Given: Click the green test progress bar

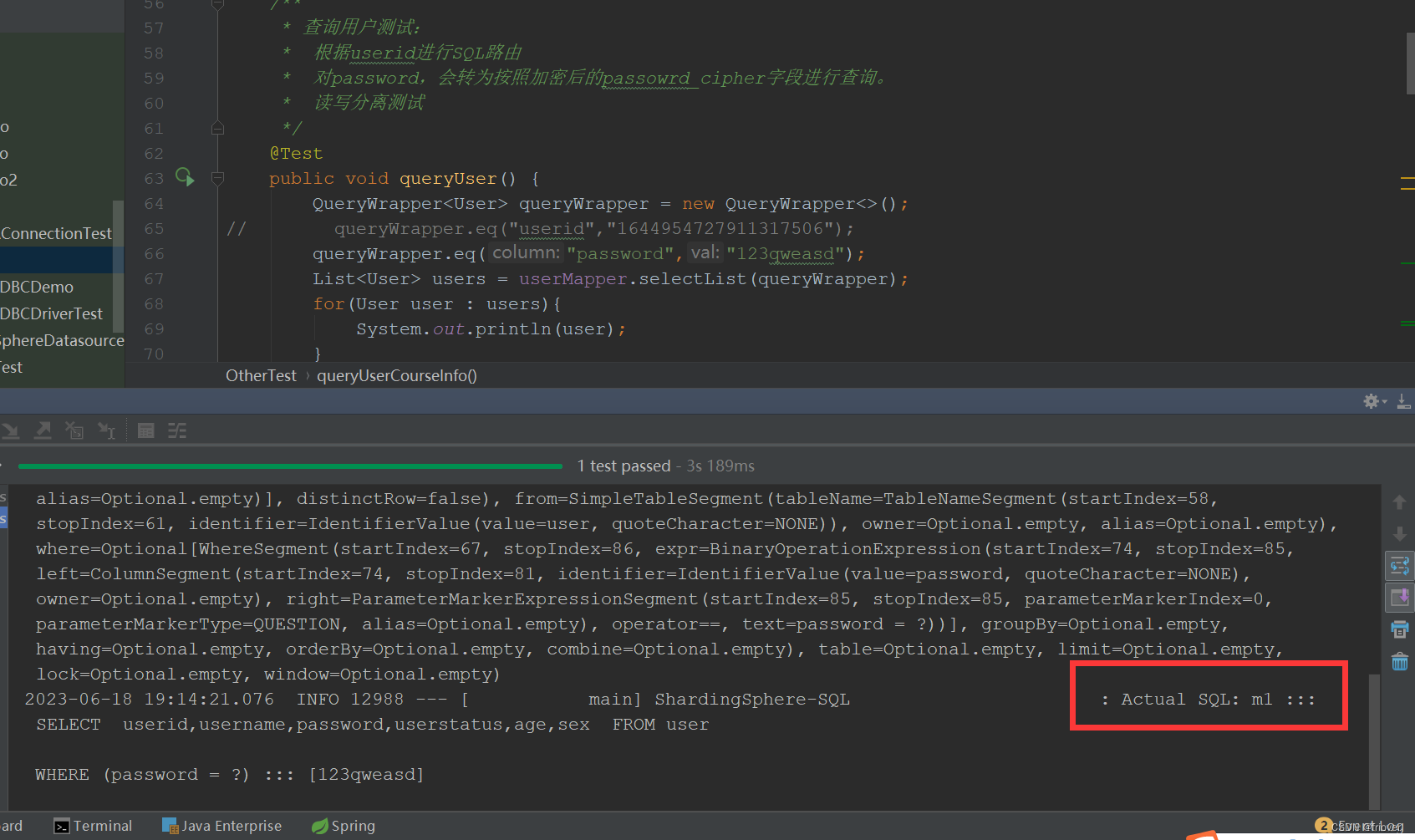Looking at the screenshot, I should (x=290, y=466).
